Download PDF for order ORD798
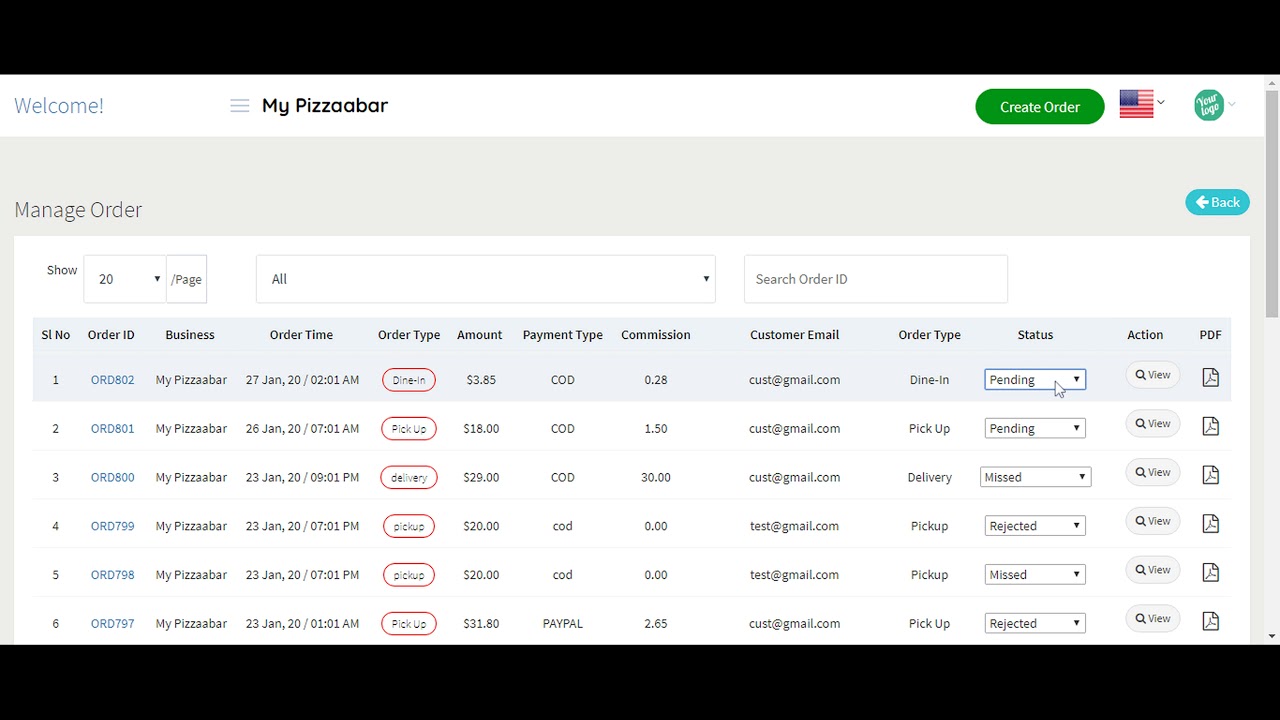 tap(1210, 572)
